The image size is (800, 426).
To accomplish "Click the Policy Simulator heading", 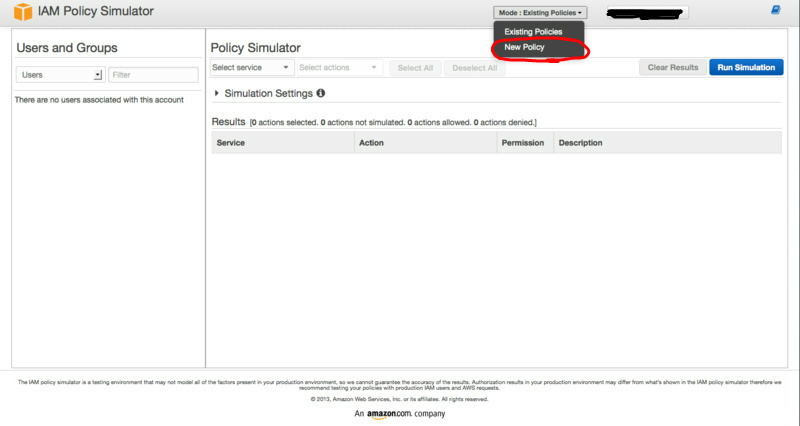I will pyautogui.click(x=256, y=48).
